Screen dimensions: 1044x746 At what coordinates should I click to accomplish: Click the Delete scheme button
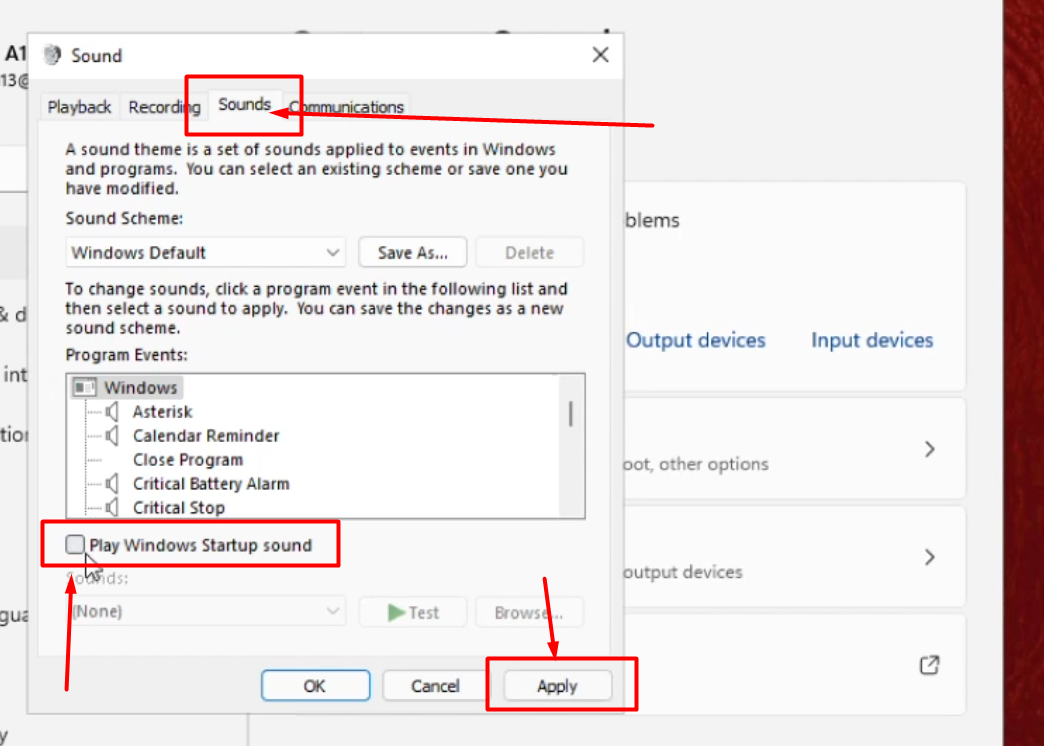click(x=529, y=252)
